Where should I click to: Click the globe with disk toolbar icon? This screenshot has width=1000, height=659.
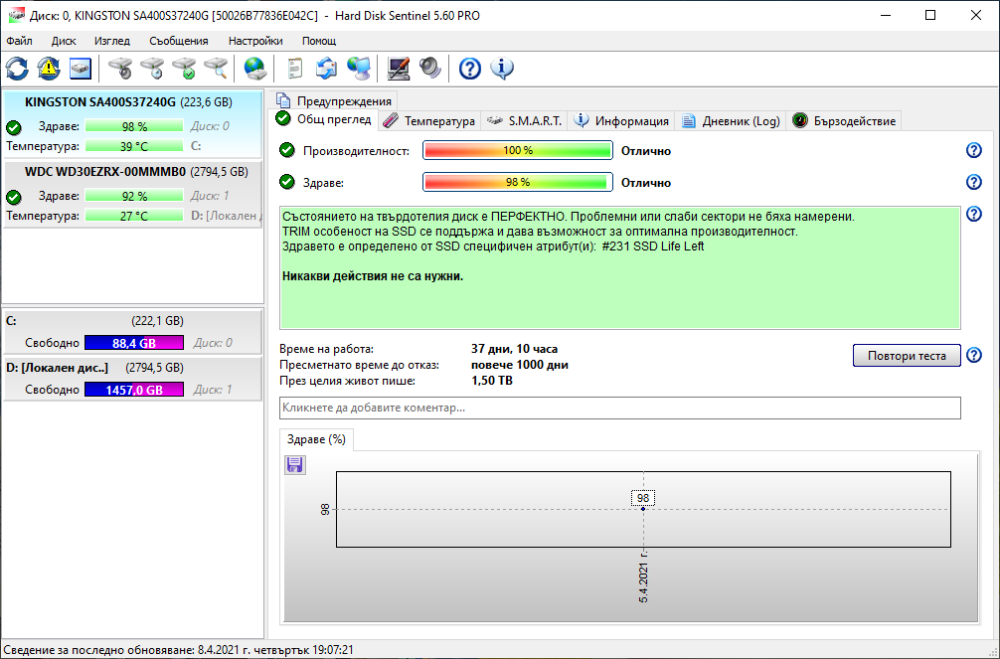coord(255,68)
